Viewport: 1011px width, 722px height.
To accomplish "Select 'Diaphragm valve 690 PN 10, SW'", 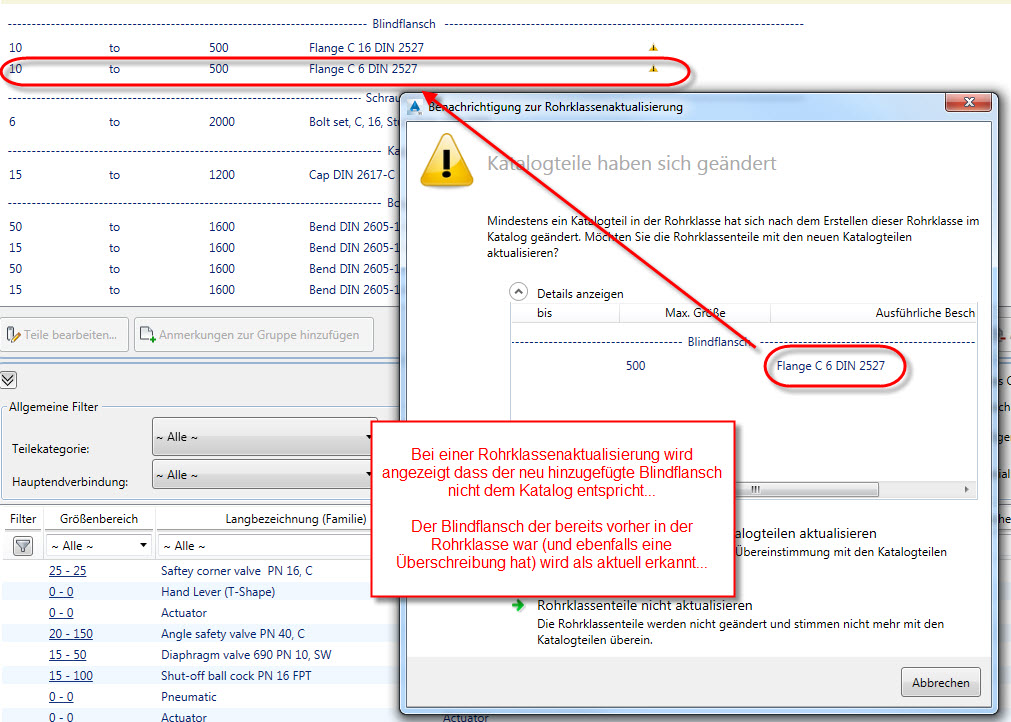I will pos(246,655).
